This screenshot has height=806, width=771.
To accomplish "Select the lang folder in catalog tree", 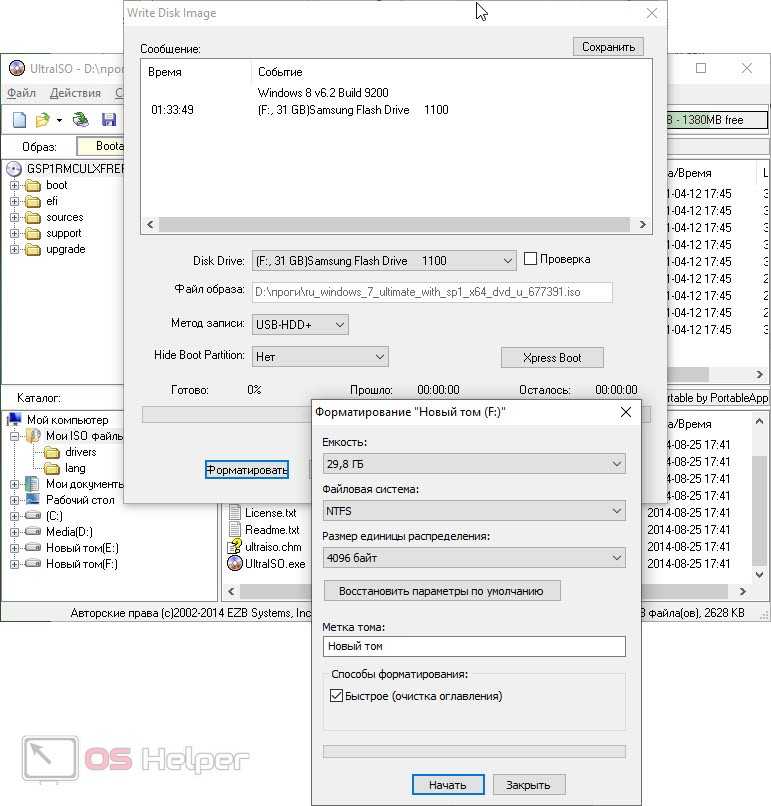I will (65, 468).
